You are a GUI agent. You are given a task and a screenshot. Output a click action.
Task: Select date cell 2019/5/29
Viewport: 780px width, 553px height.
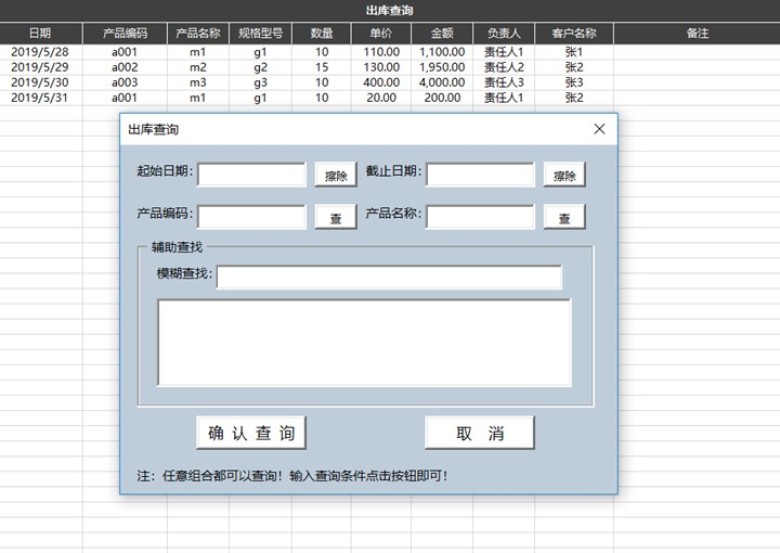point(40,67)
